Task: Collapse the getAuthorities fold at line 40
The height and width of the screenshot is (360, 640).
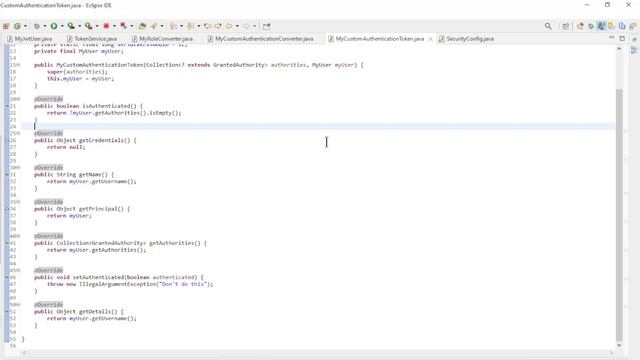Action: click(18, 236)
